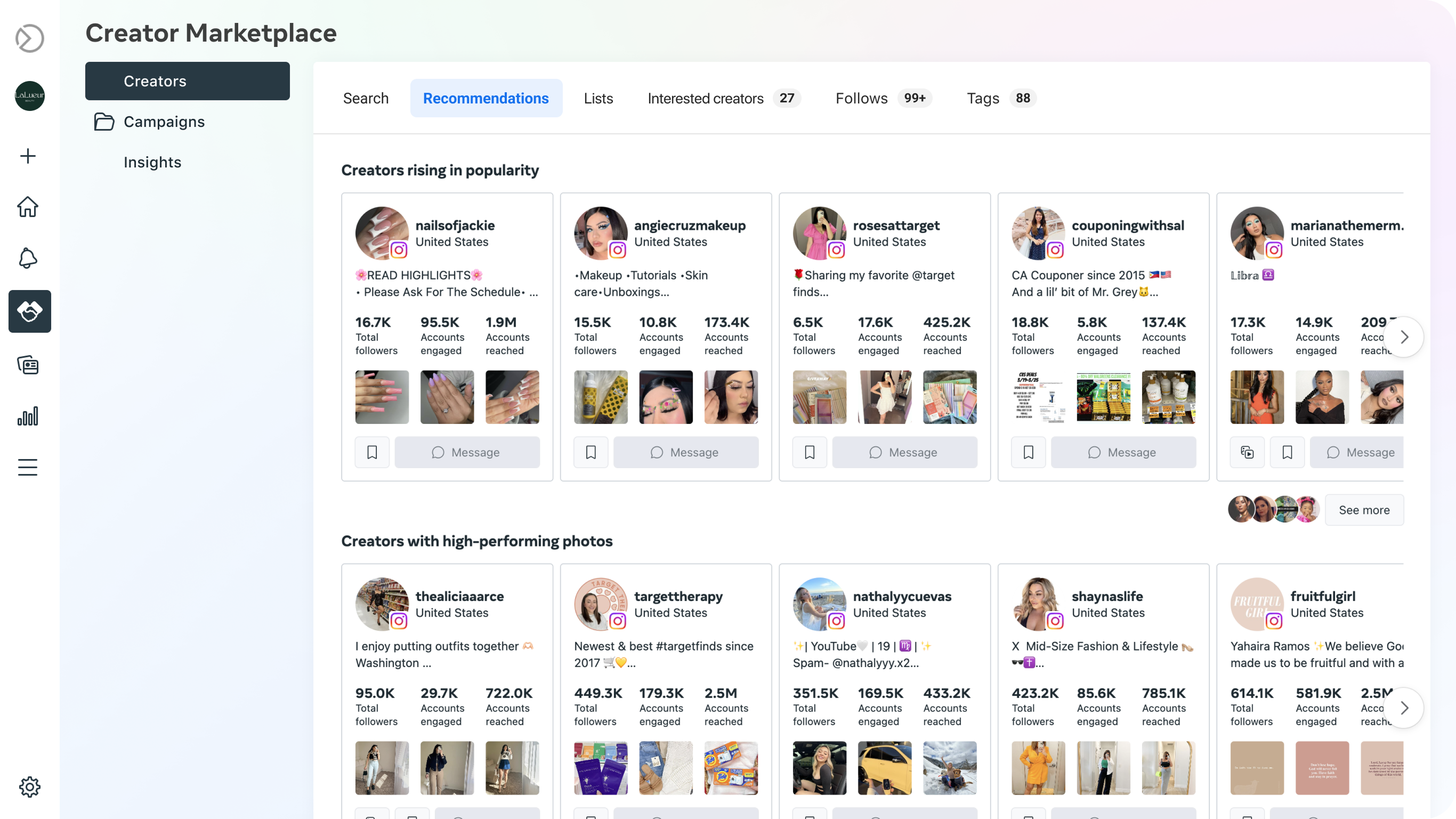Click right chevron on high-performing photos row
The width and height of the screenshot is (1456, 819).
pos(1405,708)
